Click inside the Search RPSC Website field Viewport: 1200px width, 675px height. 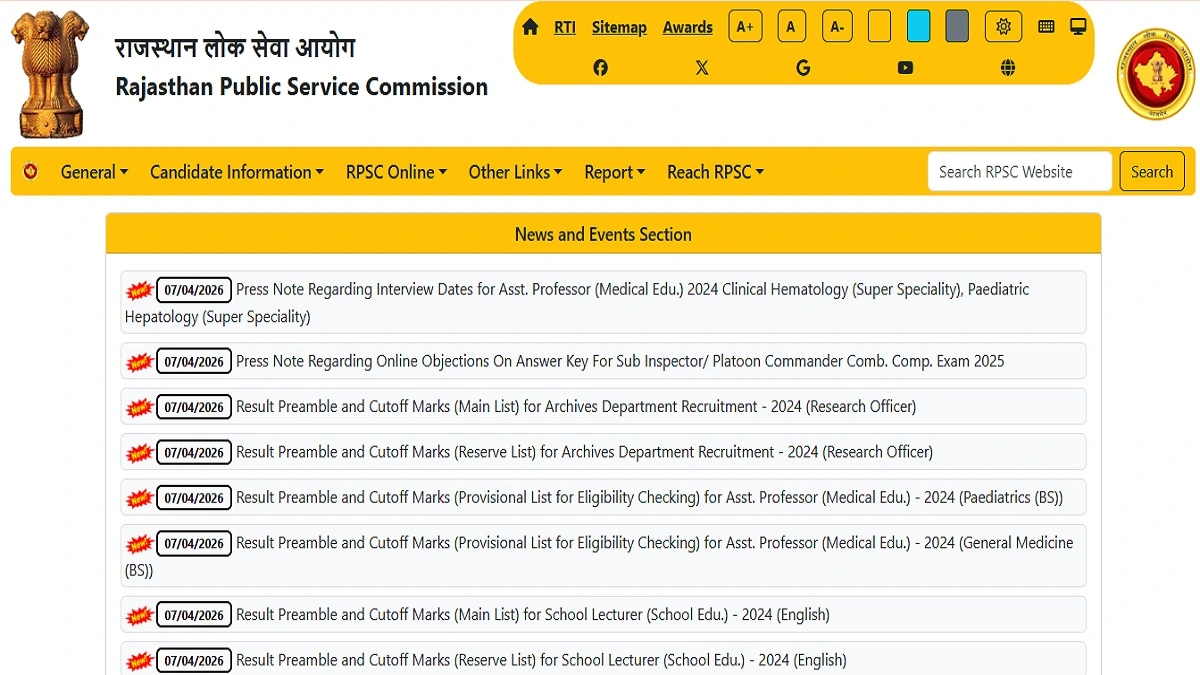1019,171
